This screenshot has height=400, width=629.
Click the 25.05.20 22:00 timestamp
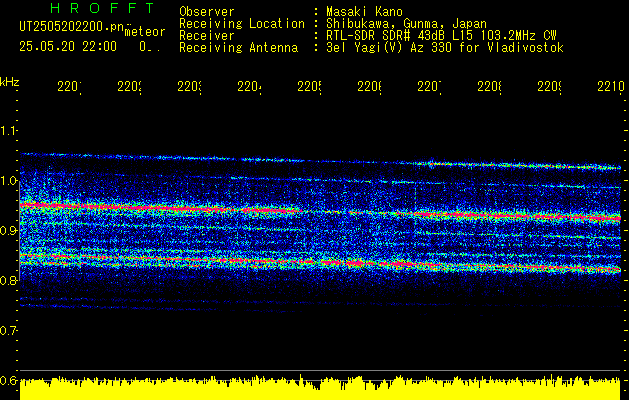68,47
